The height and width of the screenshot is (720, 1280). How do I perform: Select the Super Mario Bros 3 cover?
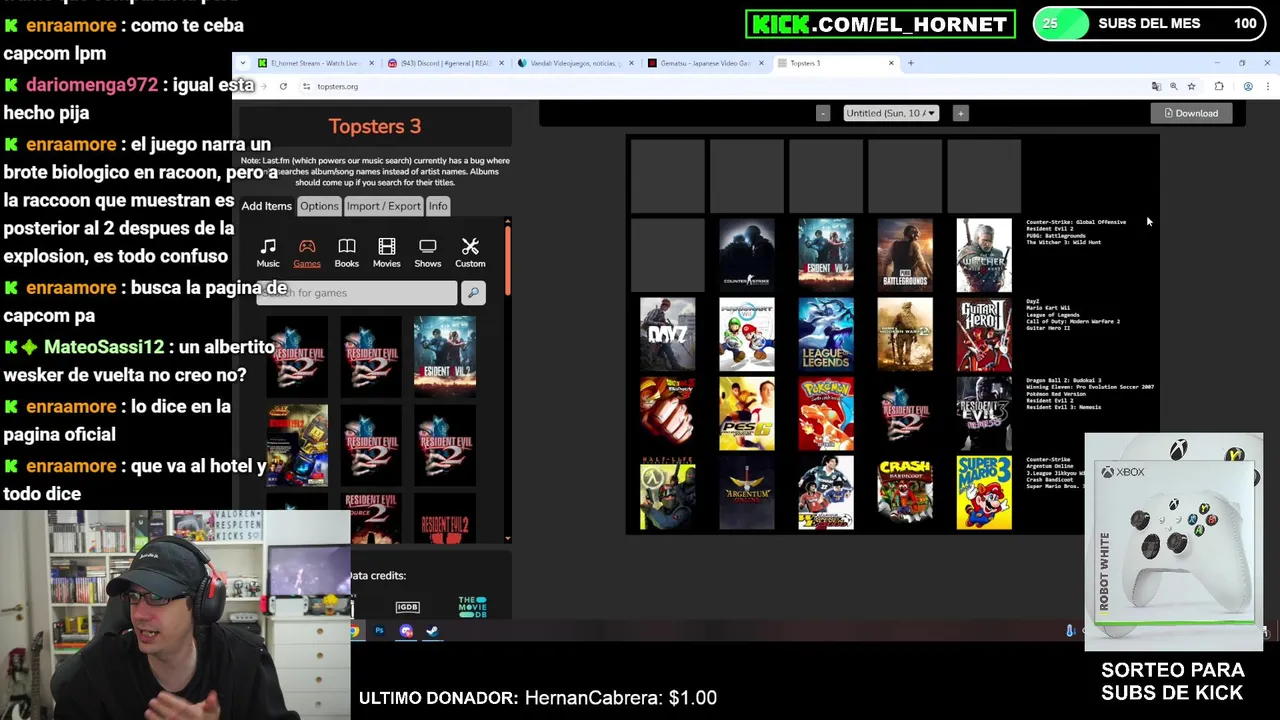point(984,492)
